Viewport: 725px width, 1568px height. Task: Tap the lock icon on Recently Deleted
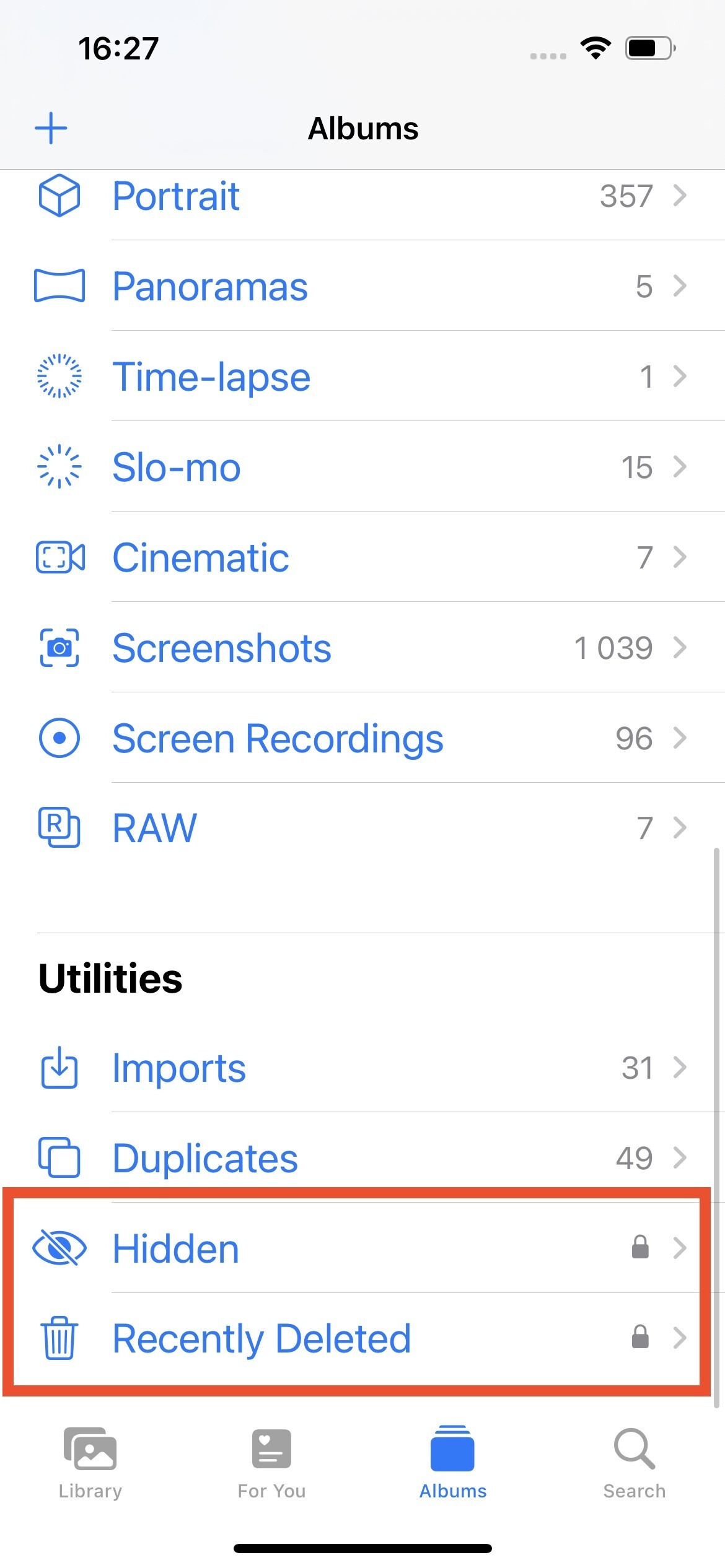tap(640, 1338)
